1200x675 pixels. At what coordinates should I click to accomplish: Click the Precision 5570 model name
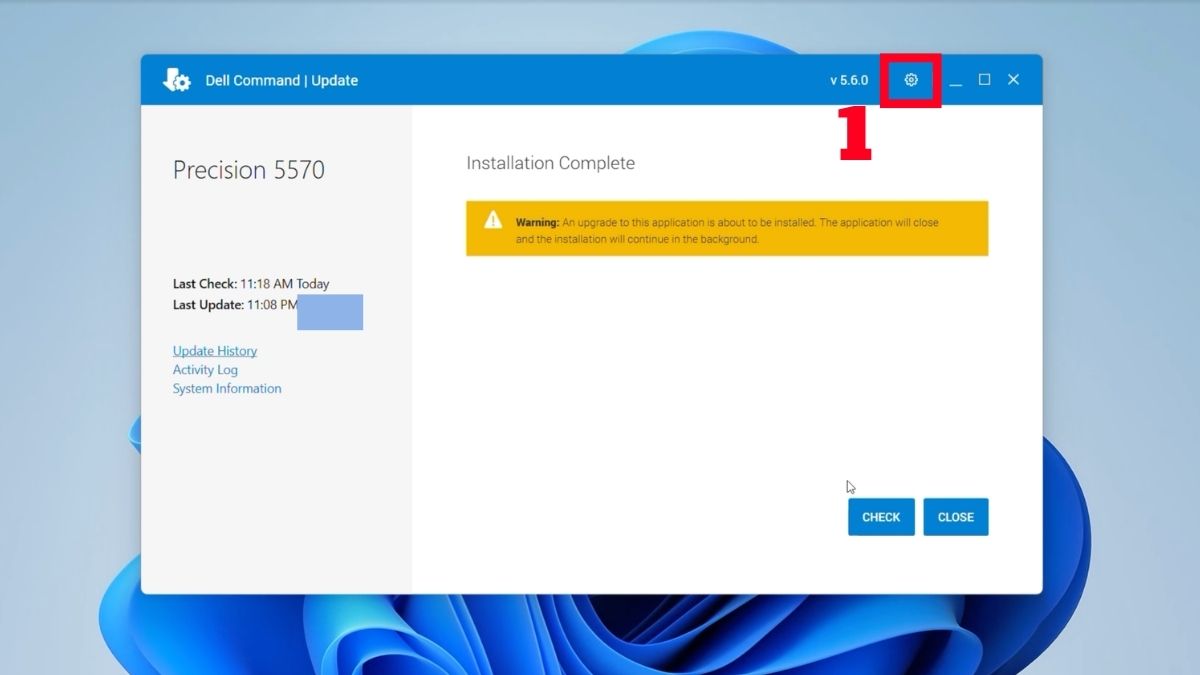pyautogui.click(x=249, y=170)
